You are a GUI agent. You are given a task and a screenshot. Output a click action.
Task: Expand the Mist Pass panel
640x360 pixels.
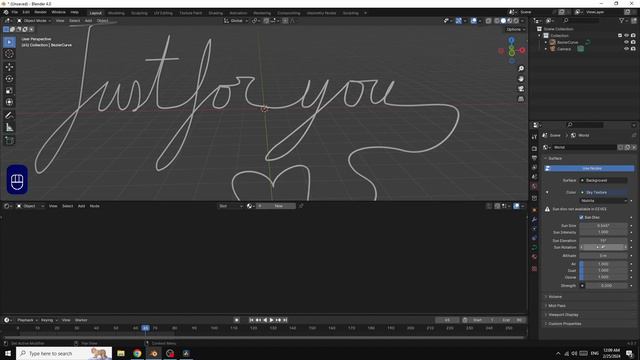point(557,306)
